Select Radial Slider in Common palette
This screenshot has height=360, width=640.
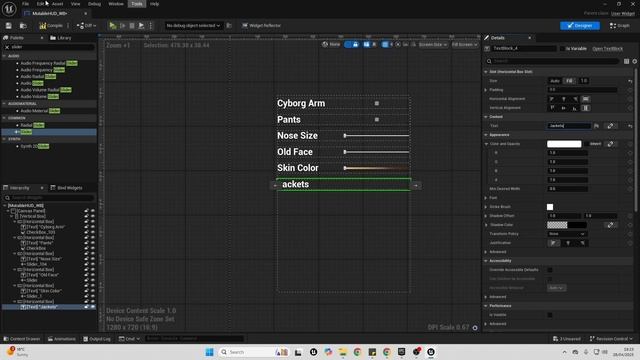32,125
